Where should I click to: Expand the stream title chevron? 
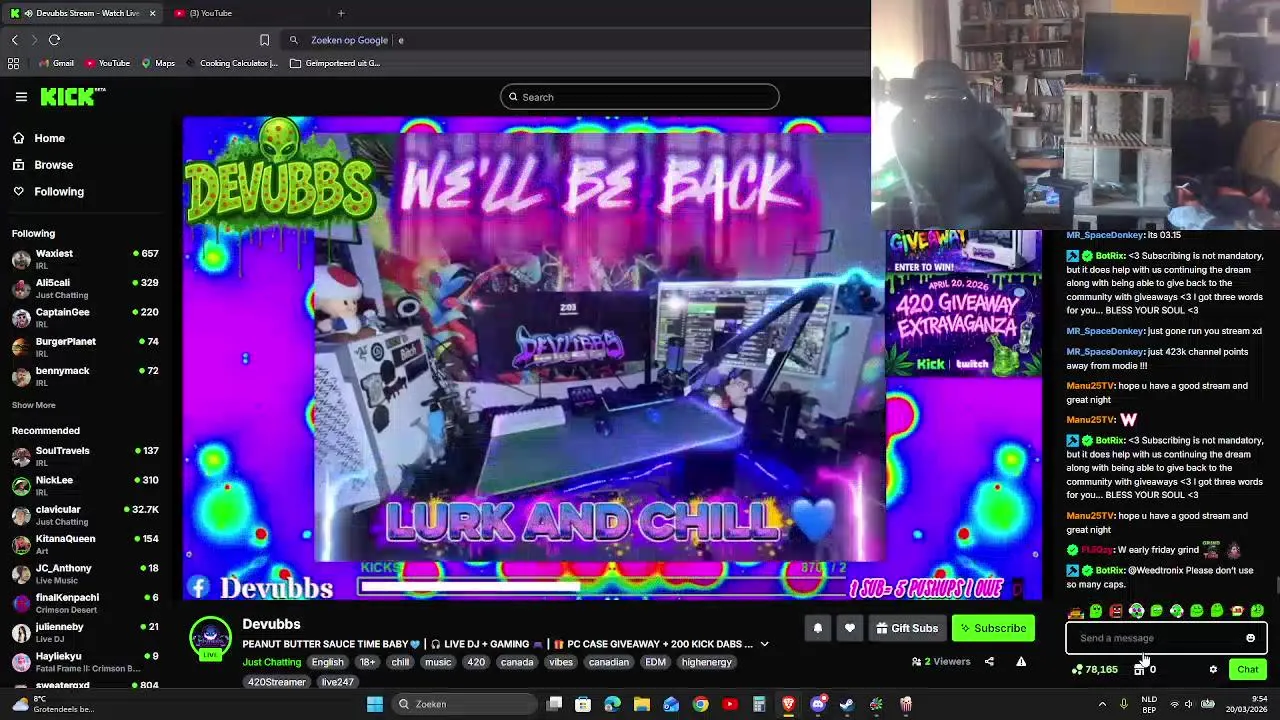pos(764,644)
